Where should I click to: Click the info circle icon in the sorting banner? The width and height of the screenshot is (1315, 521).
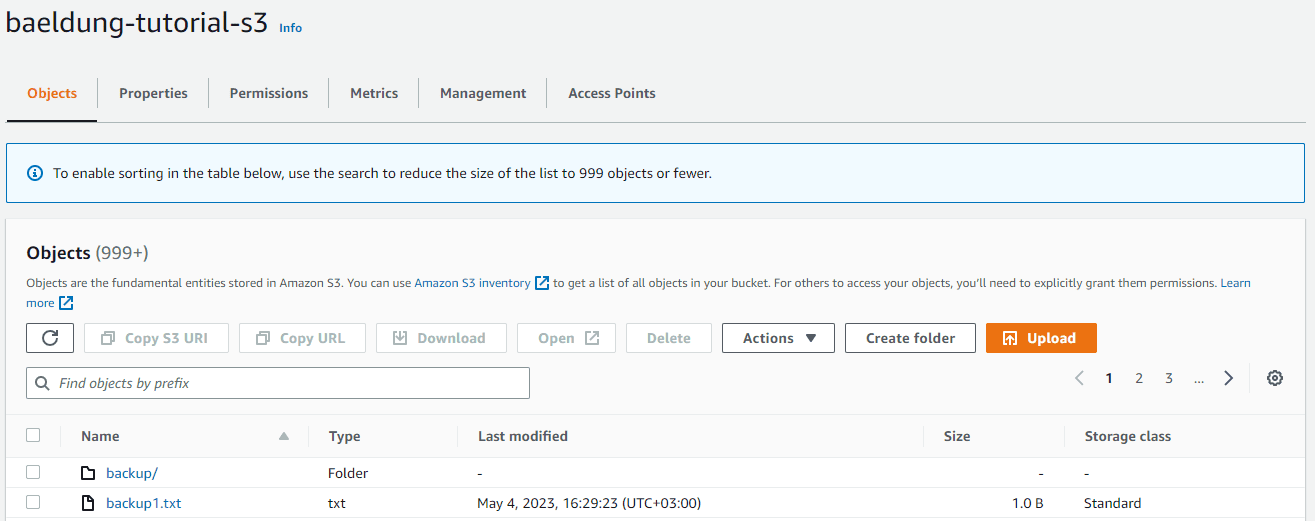click(x=35, y=173)
